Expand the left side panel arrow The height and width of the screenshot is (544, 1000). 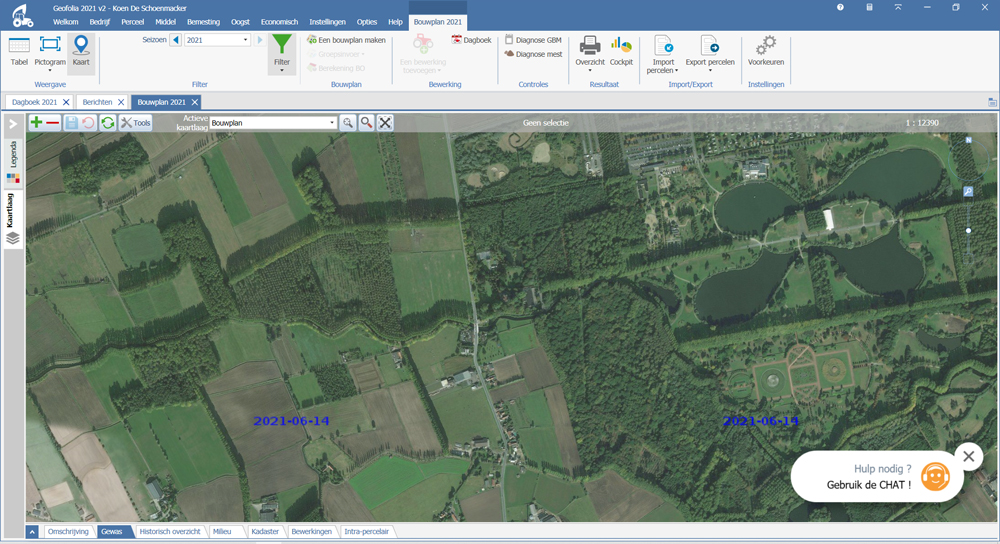tap(13, 124)
